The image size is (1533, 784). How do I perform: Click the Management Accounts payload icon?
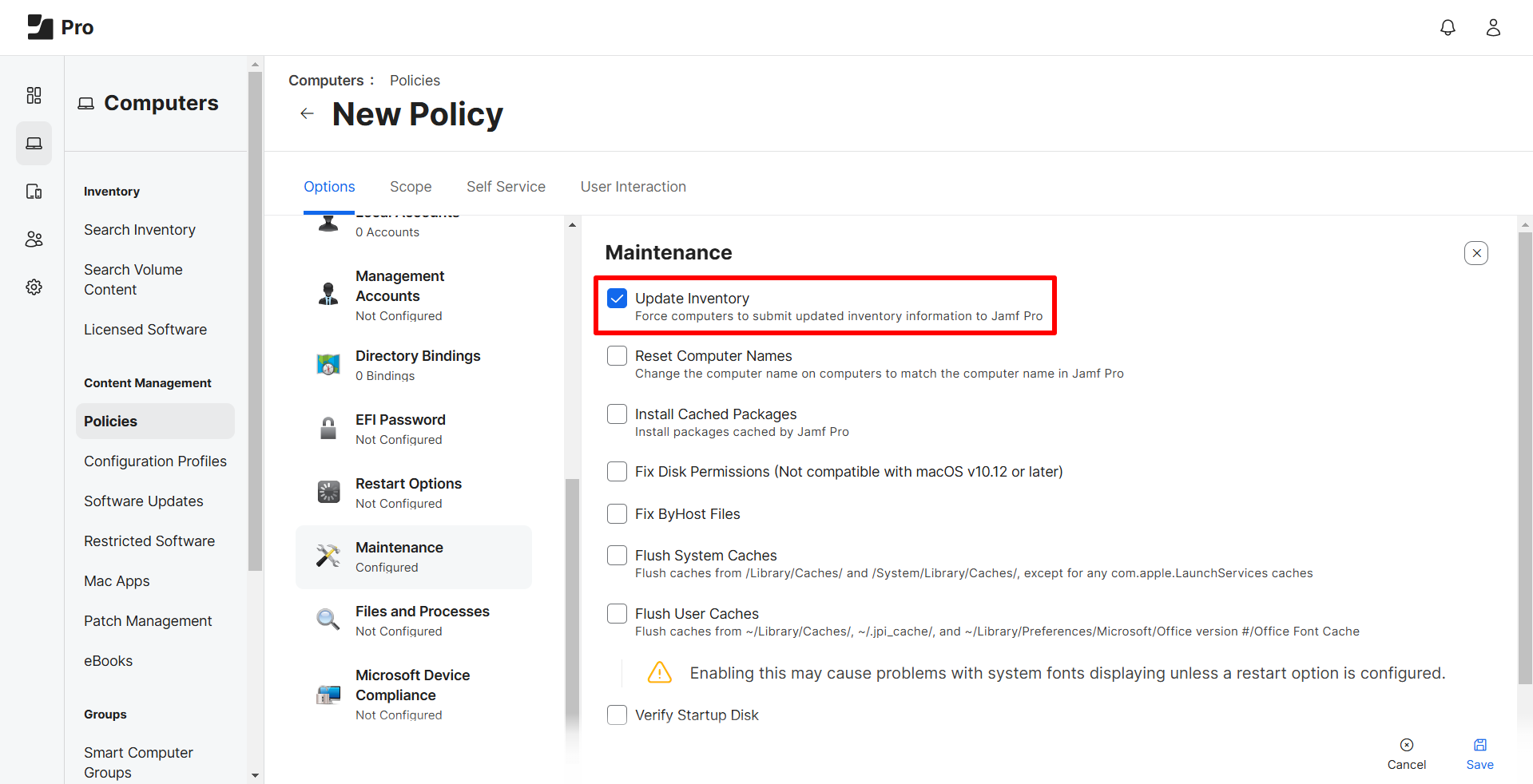pyautogui.click(x=328, y=295)
